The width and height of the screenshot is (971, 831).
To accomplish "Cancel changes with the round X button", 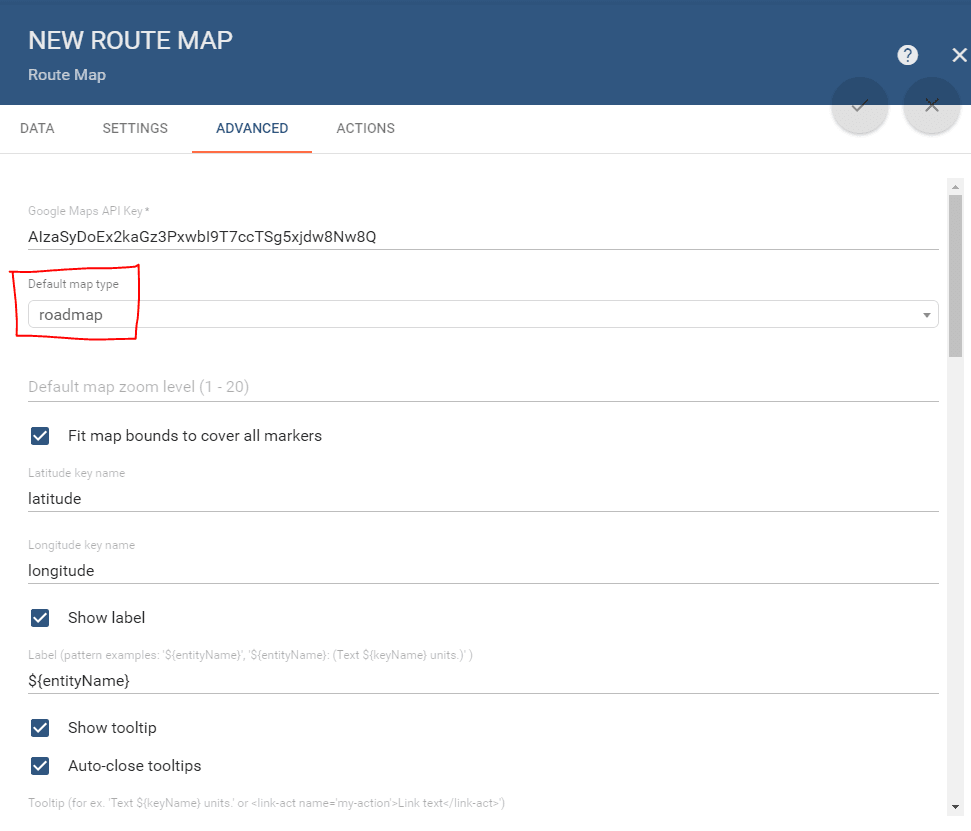I will click(931, 105).
